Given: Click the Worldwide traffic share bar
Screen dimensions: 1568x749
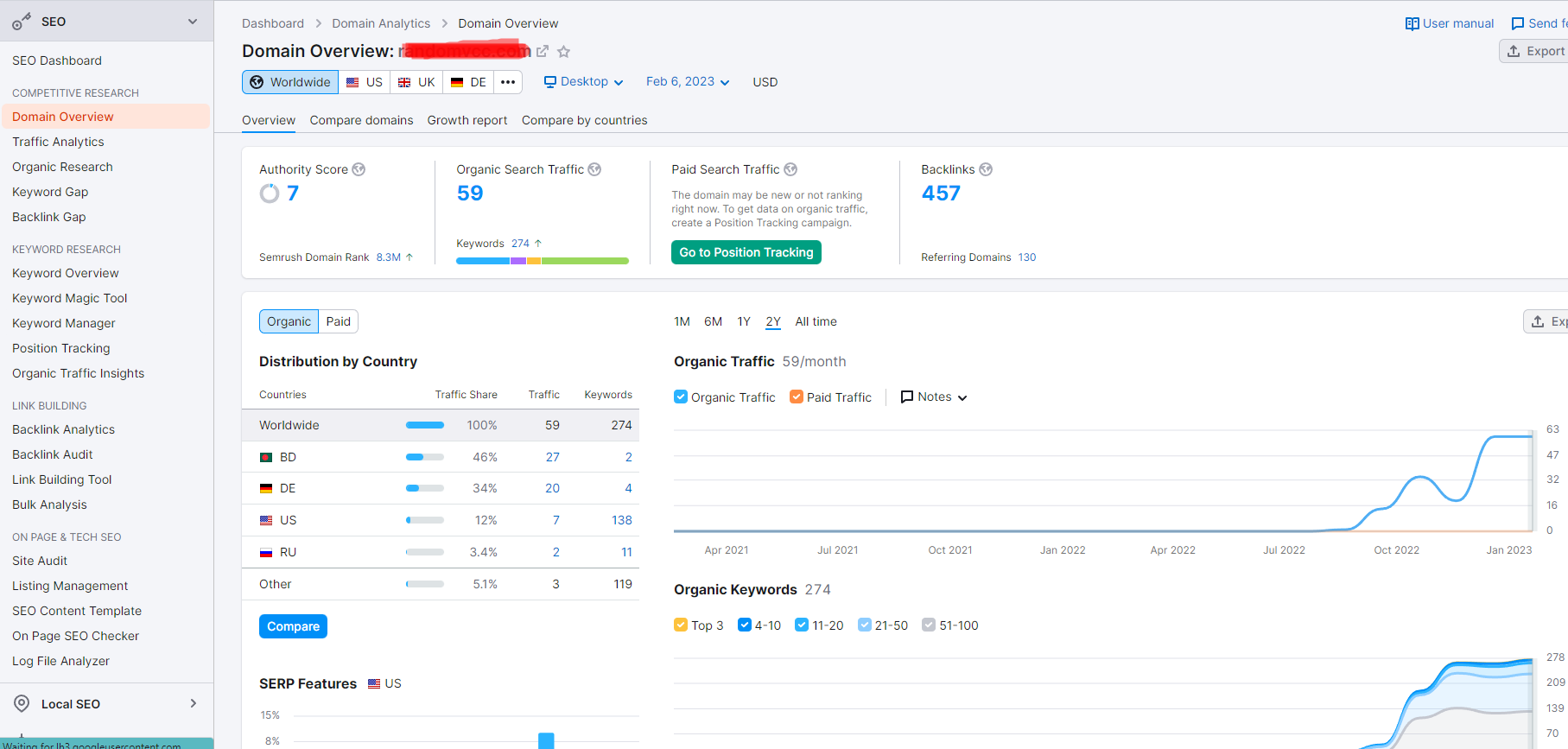Looking at the screenshot, I should [425, 425].
